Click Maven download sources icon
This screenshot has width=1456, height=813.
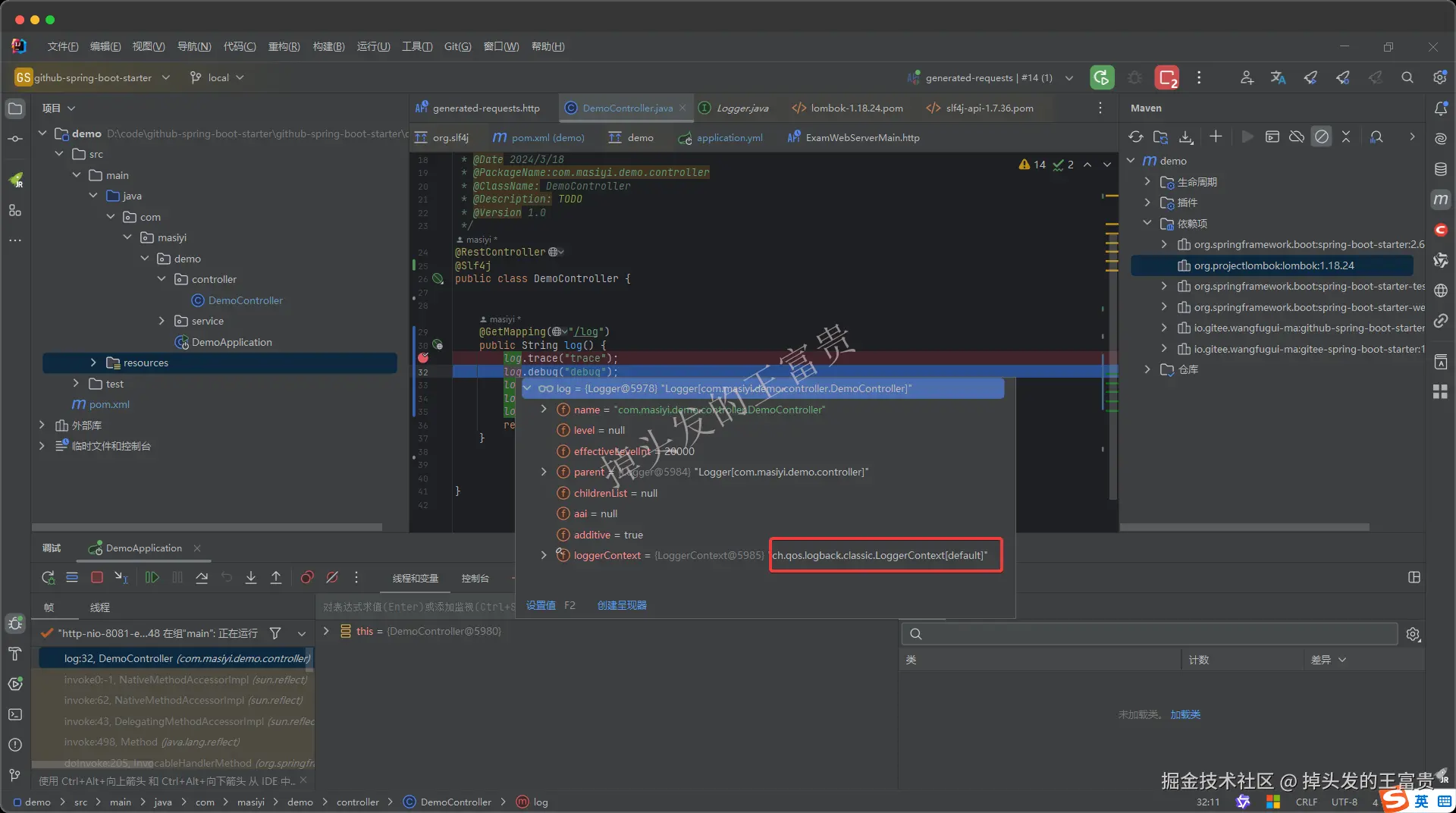click(x=1186, y=137)
